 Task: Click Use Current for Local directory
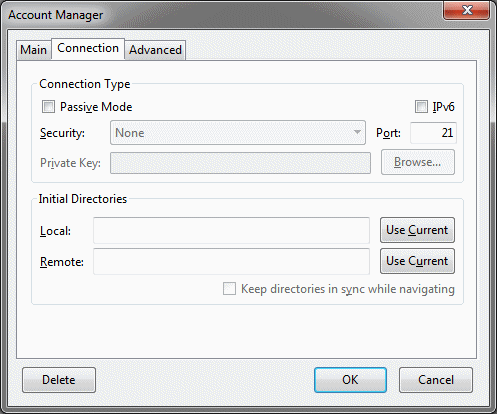point(417,230)
